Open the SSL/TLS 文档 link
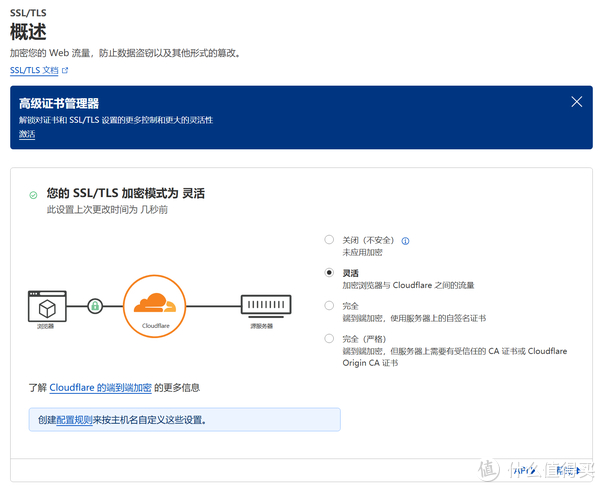The height and width of the screenshot is (487, 600). tap(34, 70)
